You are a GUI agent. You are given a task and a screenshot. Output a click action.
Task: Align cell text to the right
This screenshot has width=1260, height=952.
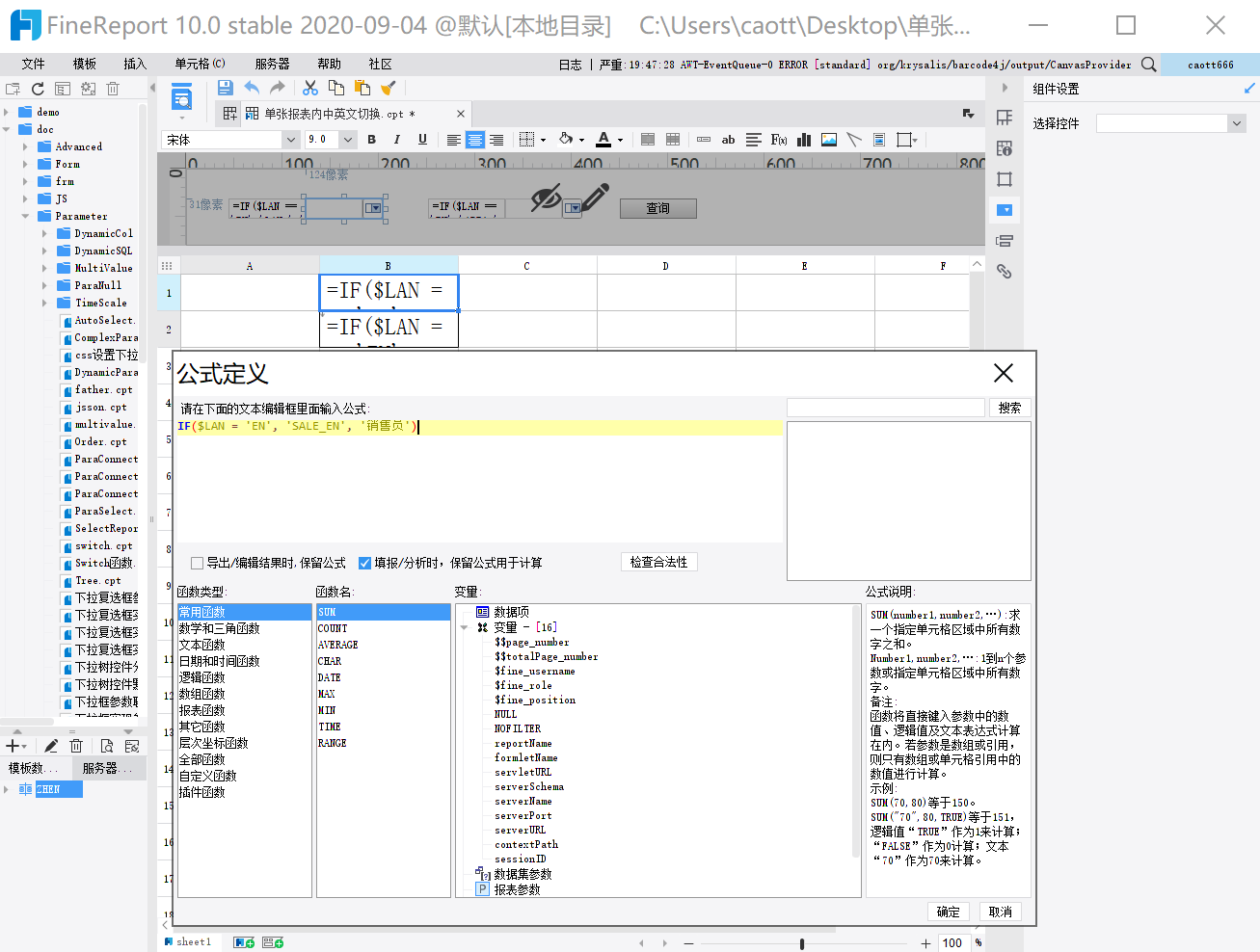pyautogui.click(x=496, y=140)
